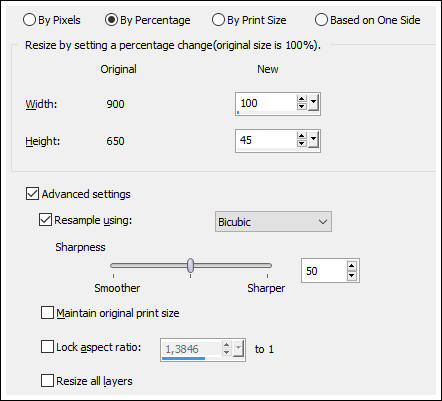442x401 pixels.
Task: Decrease Height percentage with down arrow
Action: click(x=301, y=143)
